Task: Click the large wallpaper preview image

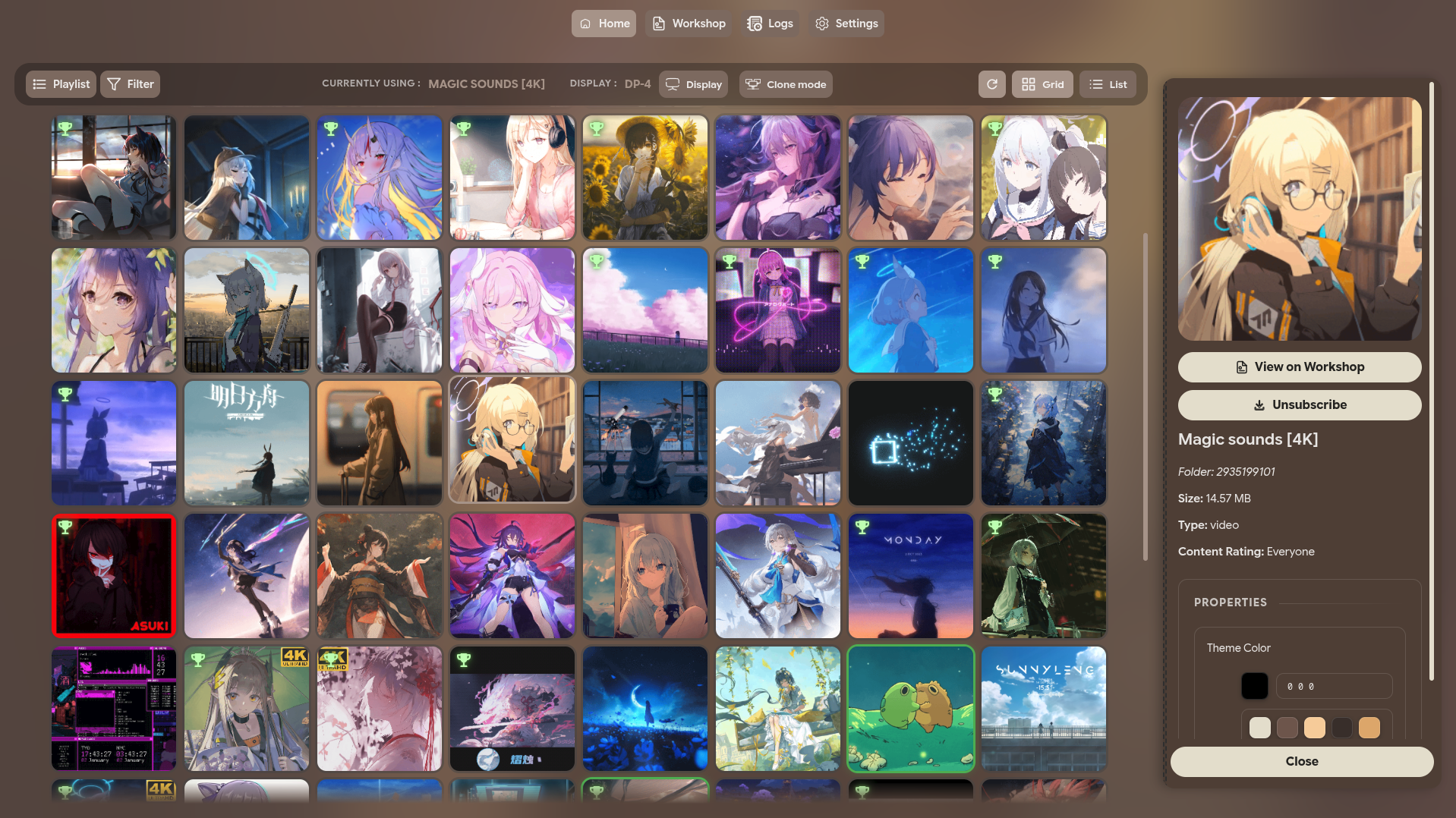Action: pos(1300,219)
